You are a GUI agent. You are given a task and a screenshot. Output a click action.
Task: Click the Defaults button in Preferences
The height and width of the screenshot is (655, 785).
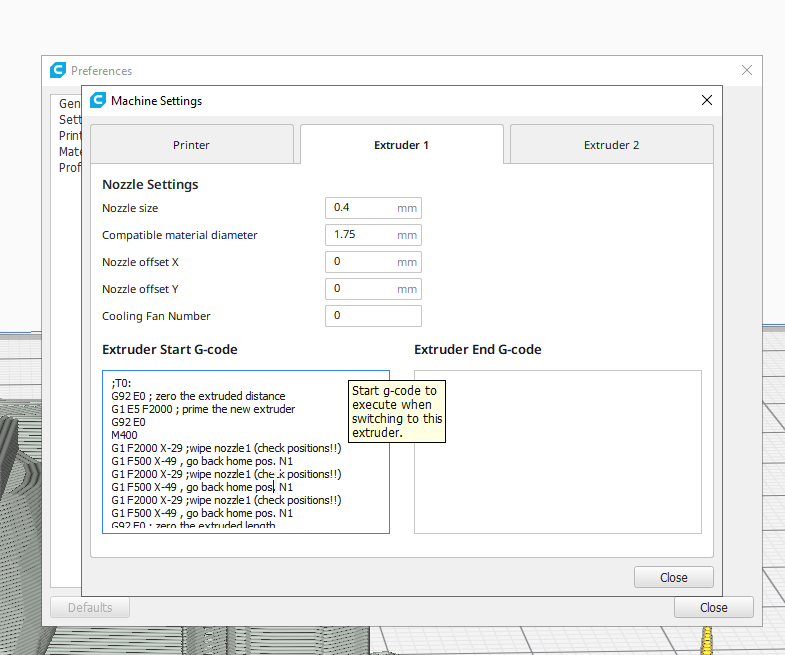pos(90,607)
